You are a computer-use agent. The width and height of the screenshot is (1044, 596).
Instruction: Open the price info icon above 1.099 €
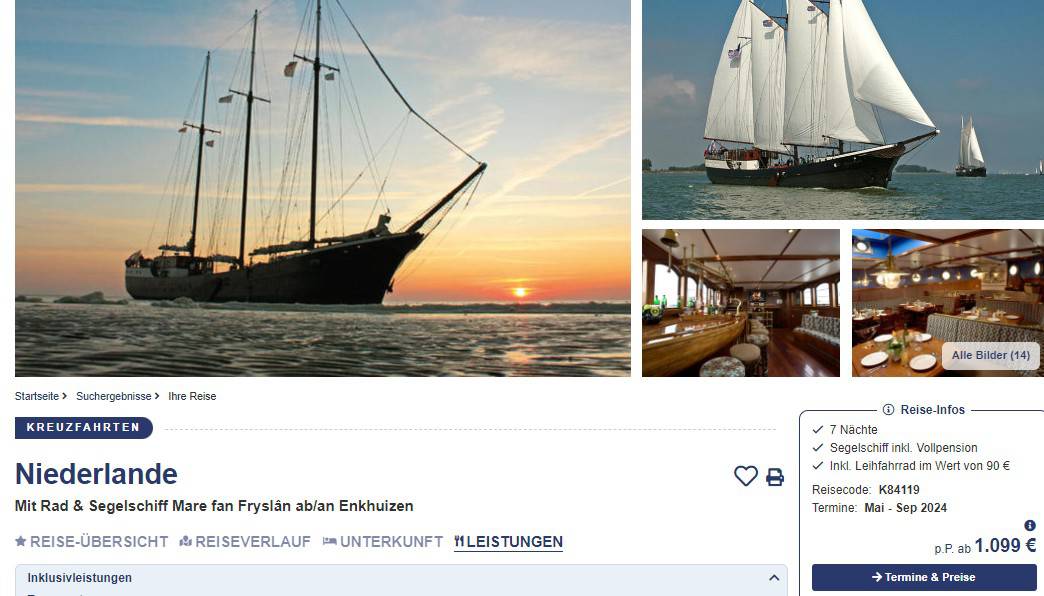(1030, 525)
